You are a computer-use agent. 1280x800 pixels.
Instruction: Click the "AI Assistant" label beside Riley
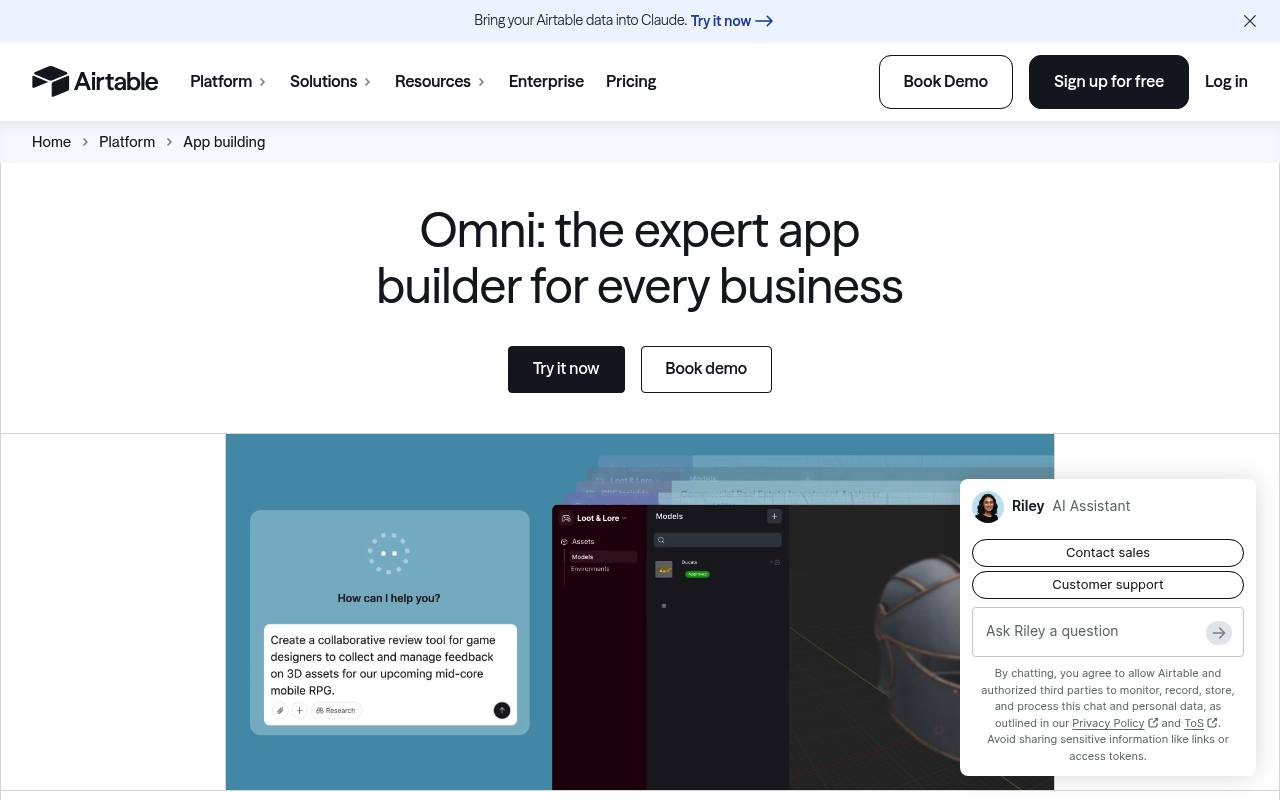1091,506
